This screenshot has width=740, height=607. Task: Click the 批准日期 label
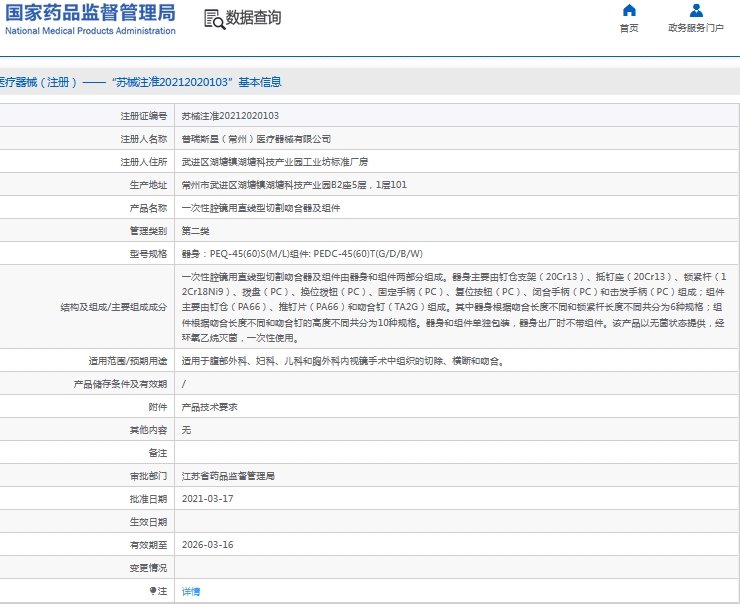[x=149, y=499]
